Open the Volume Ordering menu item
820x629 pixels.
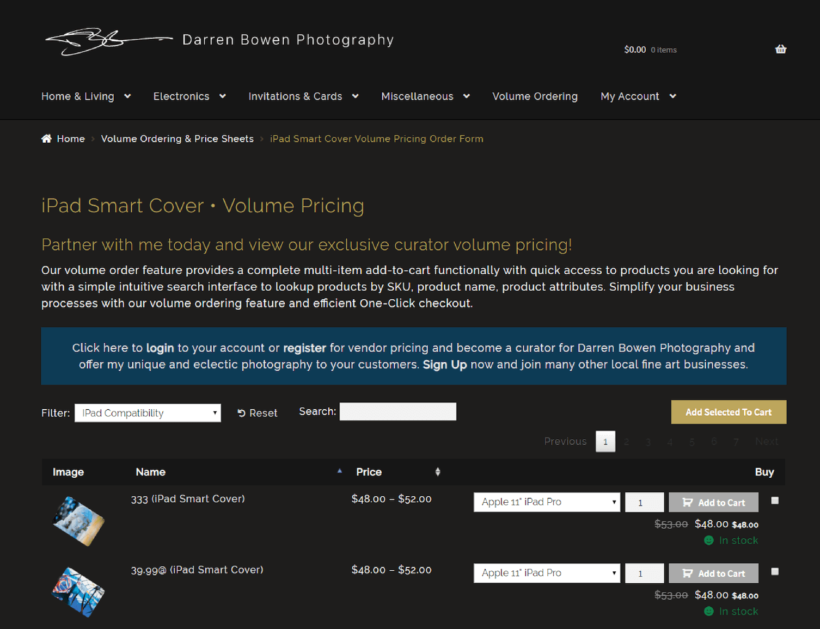pyautogui.click(x=534, y=97)
